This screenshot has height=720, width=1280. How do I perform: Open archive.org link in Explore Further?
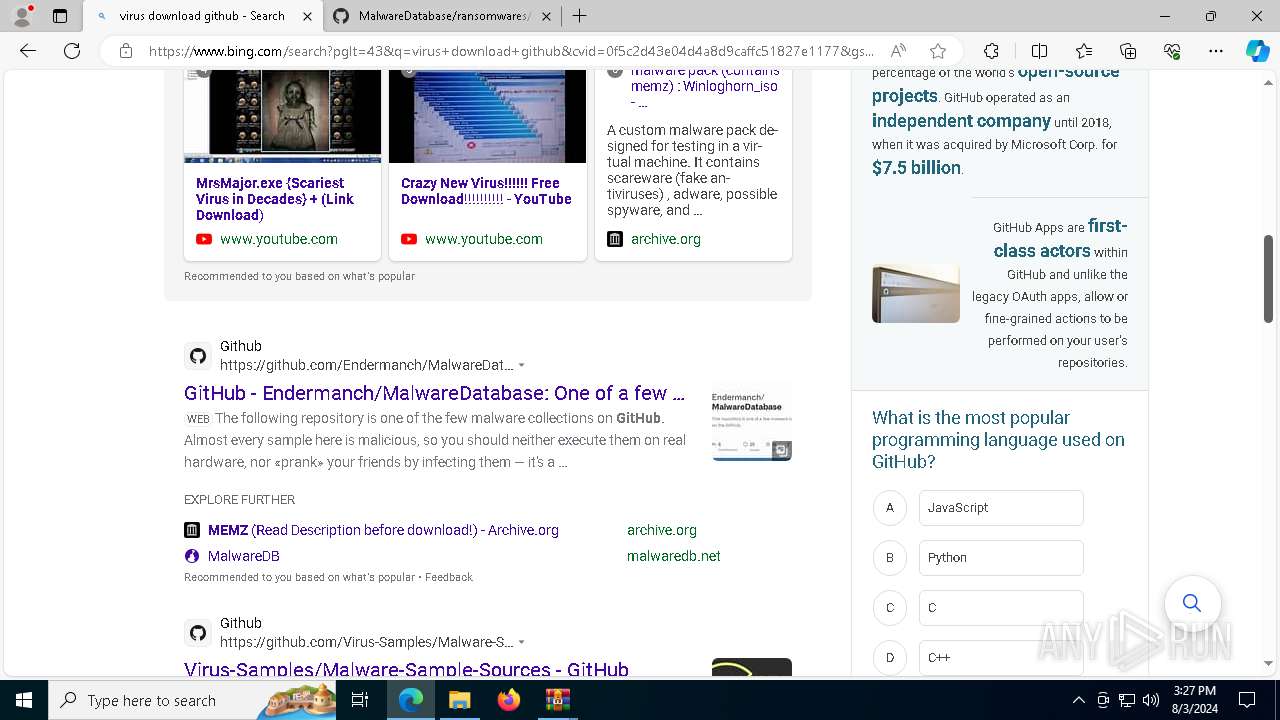coord(662,530)
